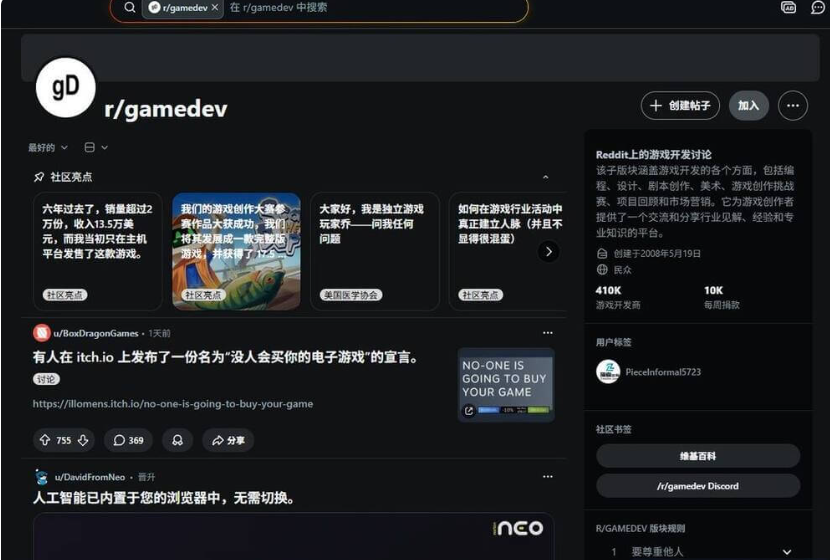
Task: Open highlight card about 游戏行业活动 networking
Action: (507, 251)
